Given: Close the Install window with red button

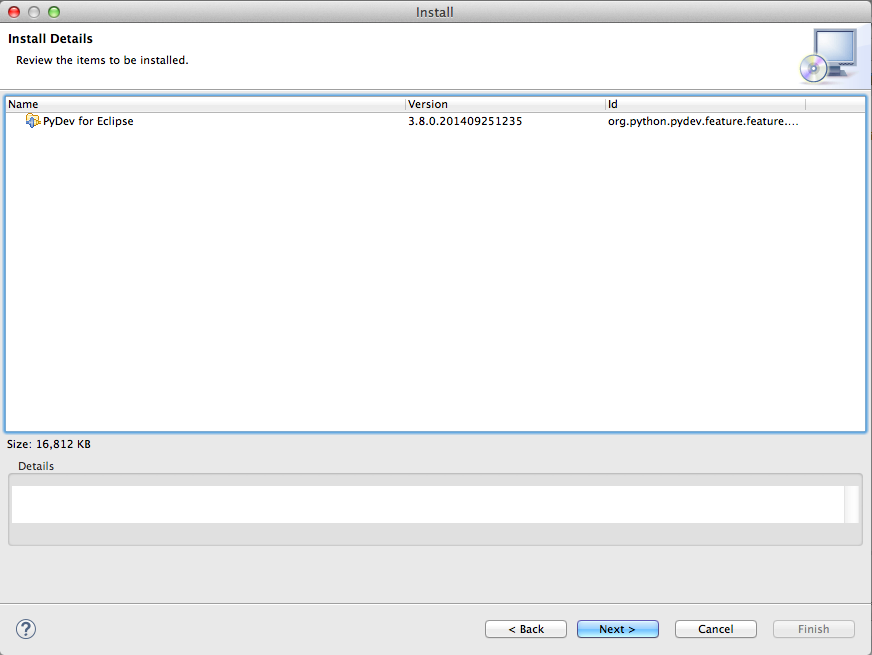Looking at the screenshot, I should pos(14,12).
